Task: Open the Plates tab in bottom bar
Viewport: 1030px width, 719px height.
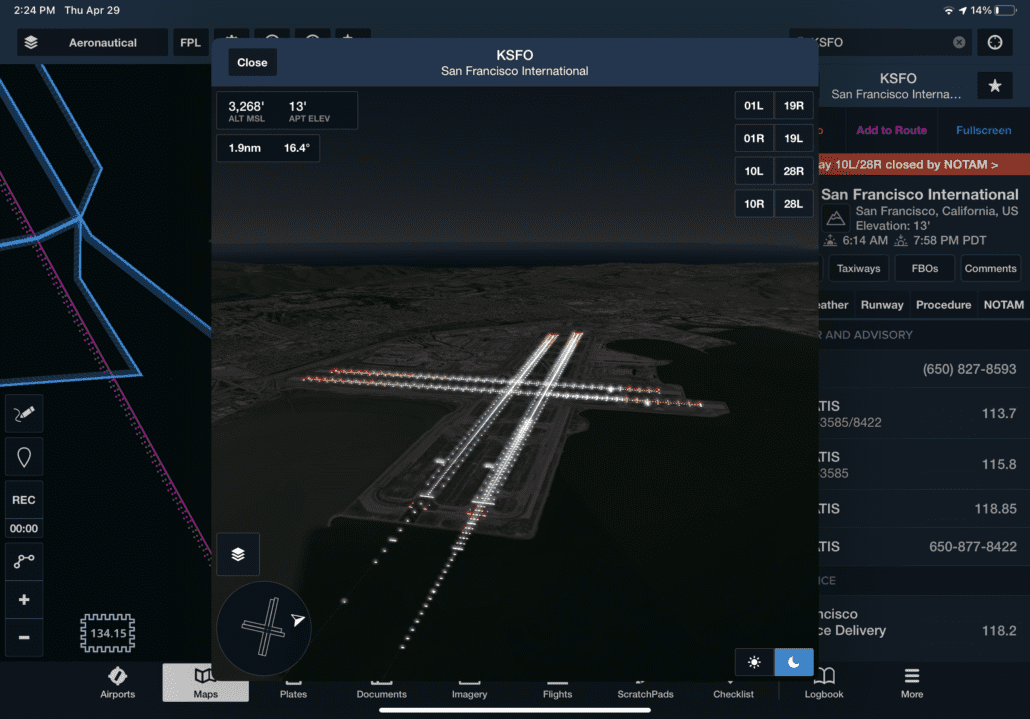Action: (x=293, y=682)
